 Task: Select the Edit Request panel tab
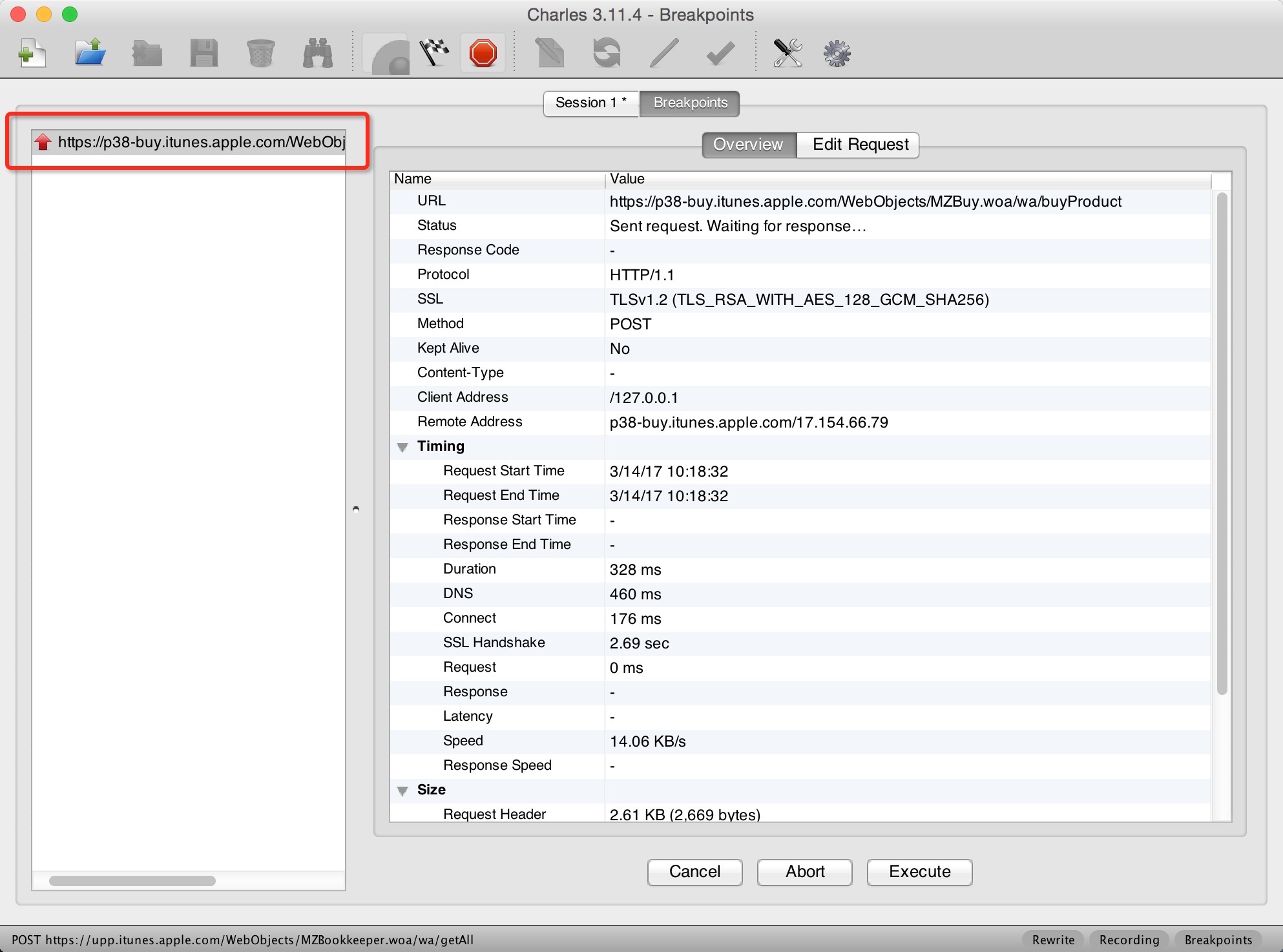pyautogui.click(x=858, y=144)
